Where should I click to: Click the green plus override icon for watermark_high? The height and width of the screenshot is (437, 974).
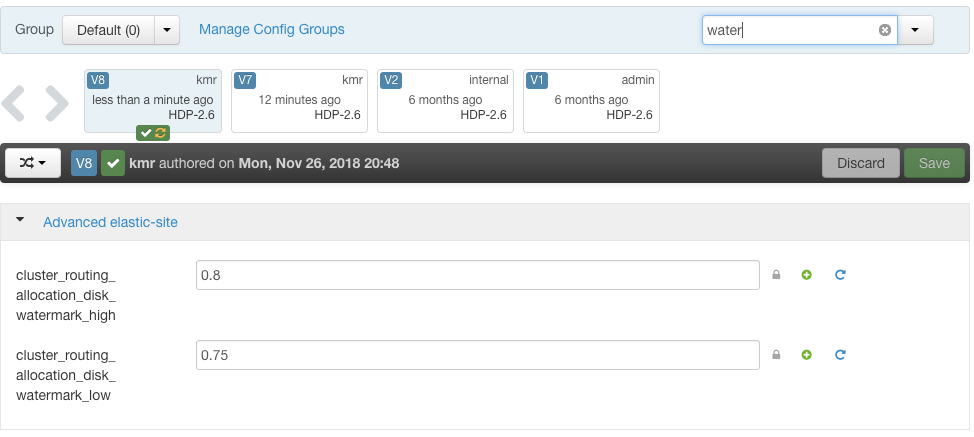pyautogui.click(x=806, y=274)
